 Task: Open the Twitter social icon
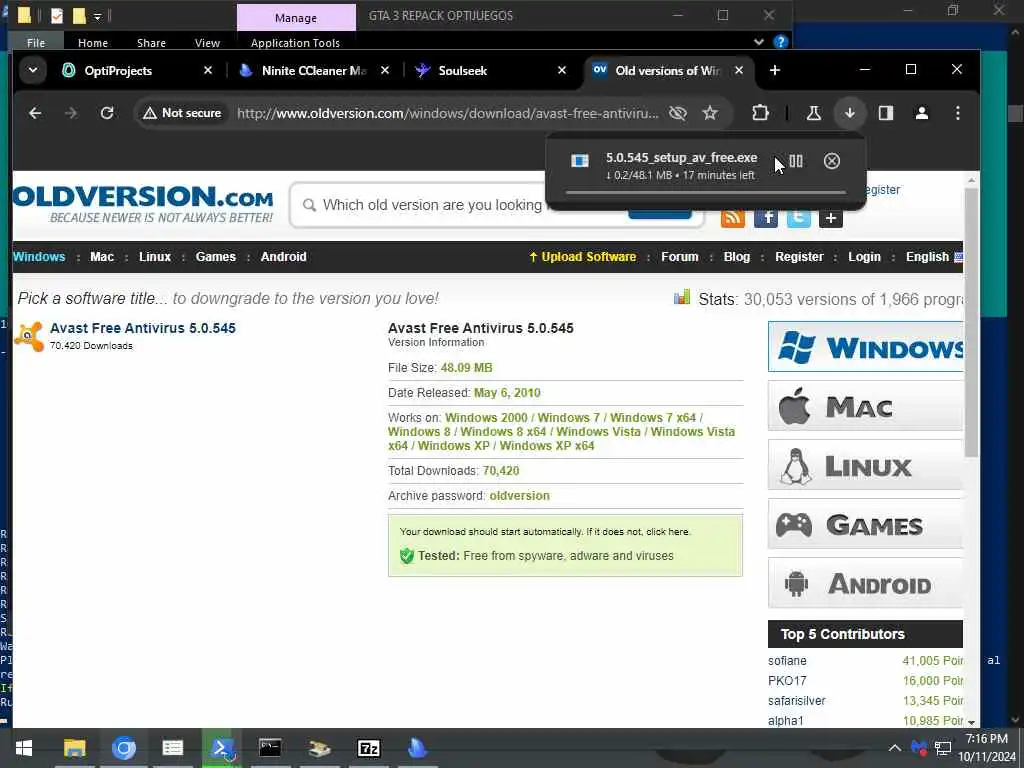tap(799, 217)
